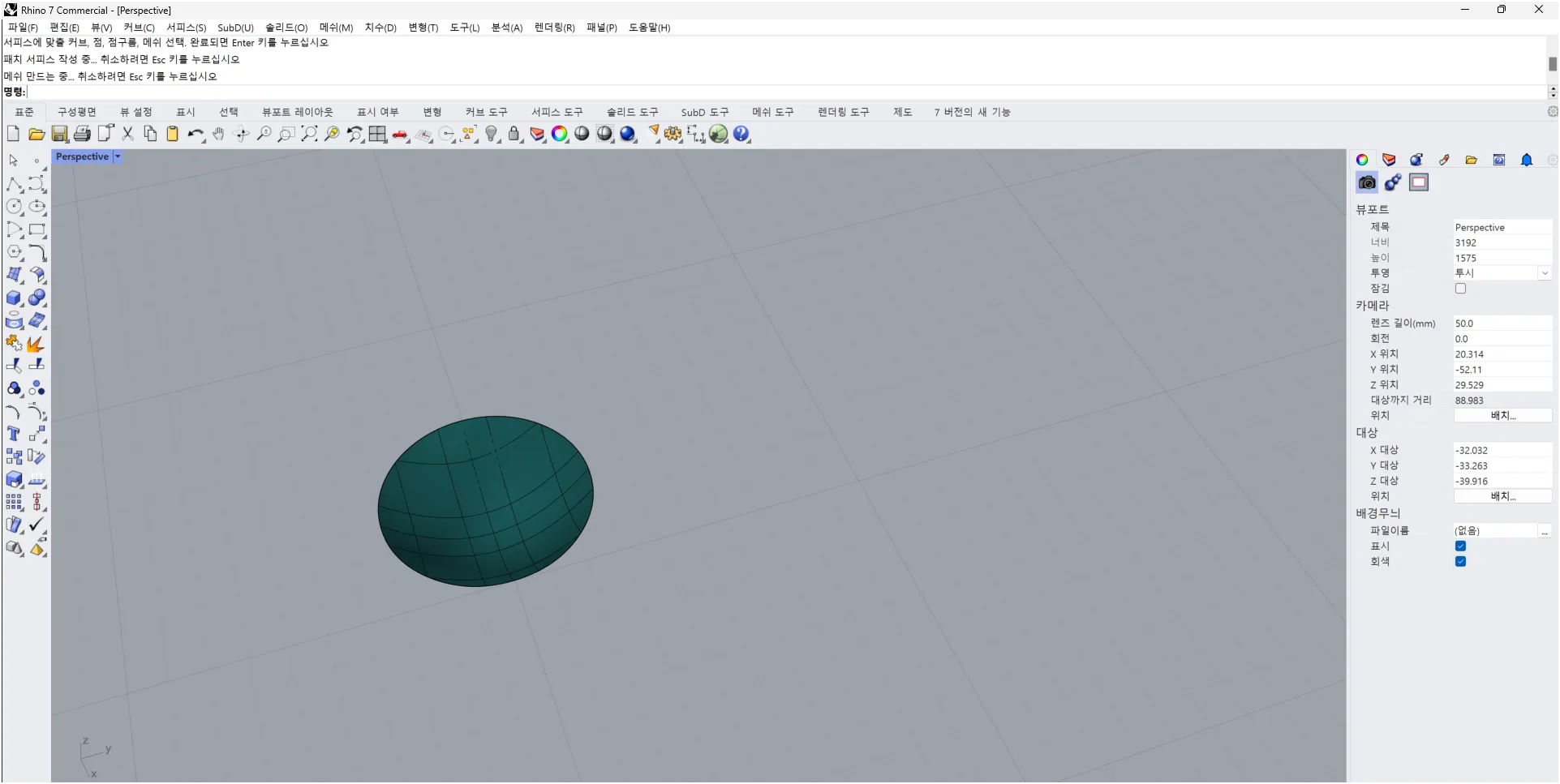The image size is (1560, 784).
Task: Click the 배치... button under 대상
Action: [1502, 496]
